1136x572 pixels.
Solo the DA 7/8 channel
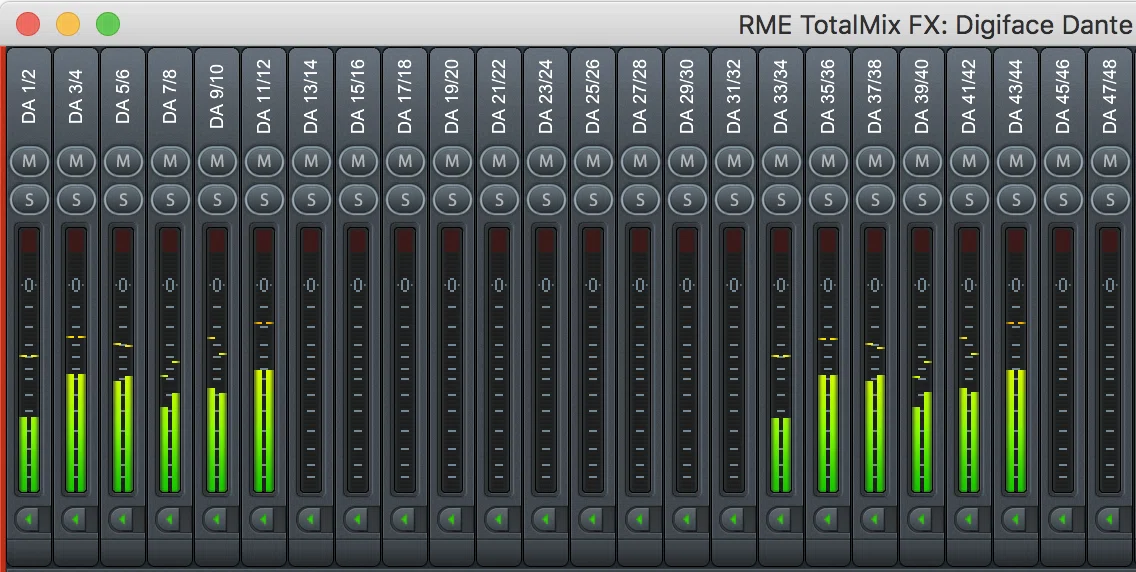click(170, 199)
